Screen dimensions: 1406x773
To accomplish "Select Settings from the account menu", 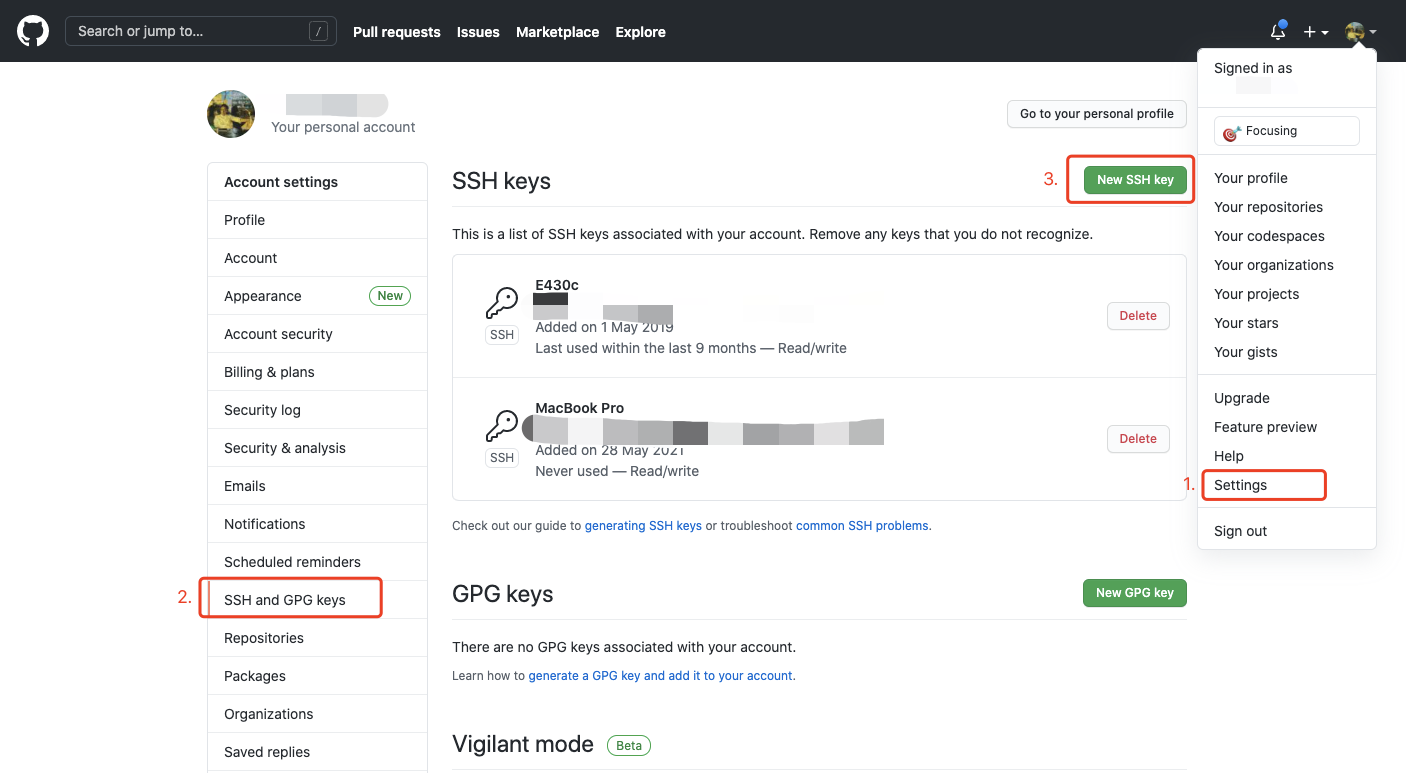I will point(1240,485).
